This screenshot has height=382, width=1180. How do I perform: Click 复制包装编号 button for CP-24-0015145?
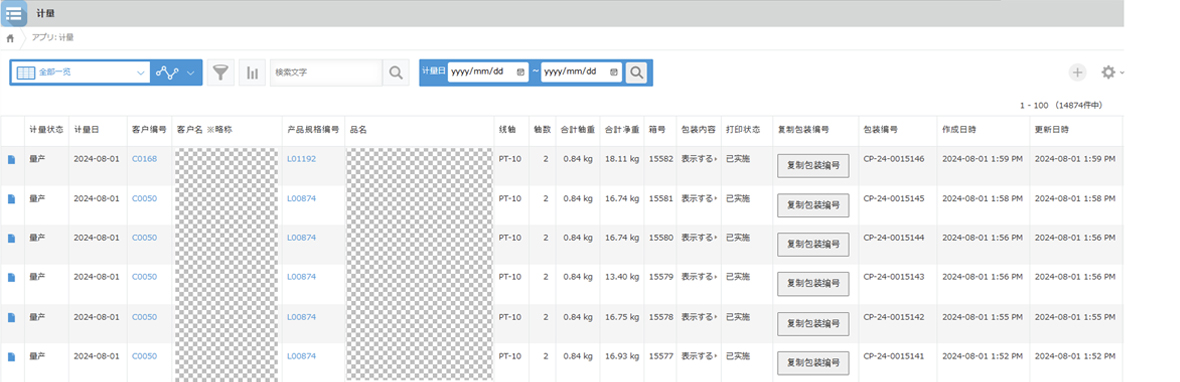(x=813, y=205)
